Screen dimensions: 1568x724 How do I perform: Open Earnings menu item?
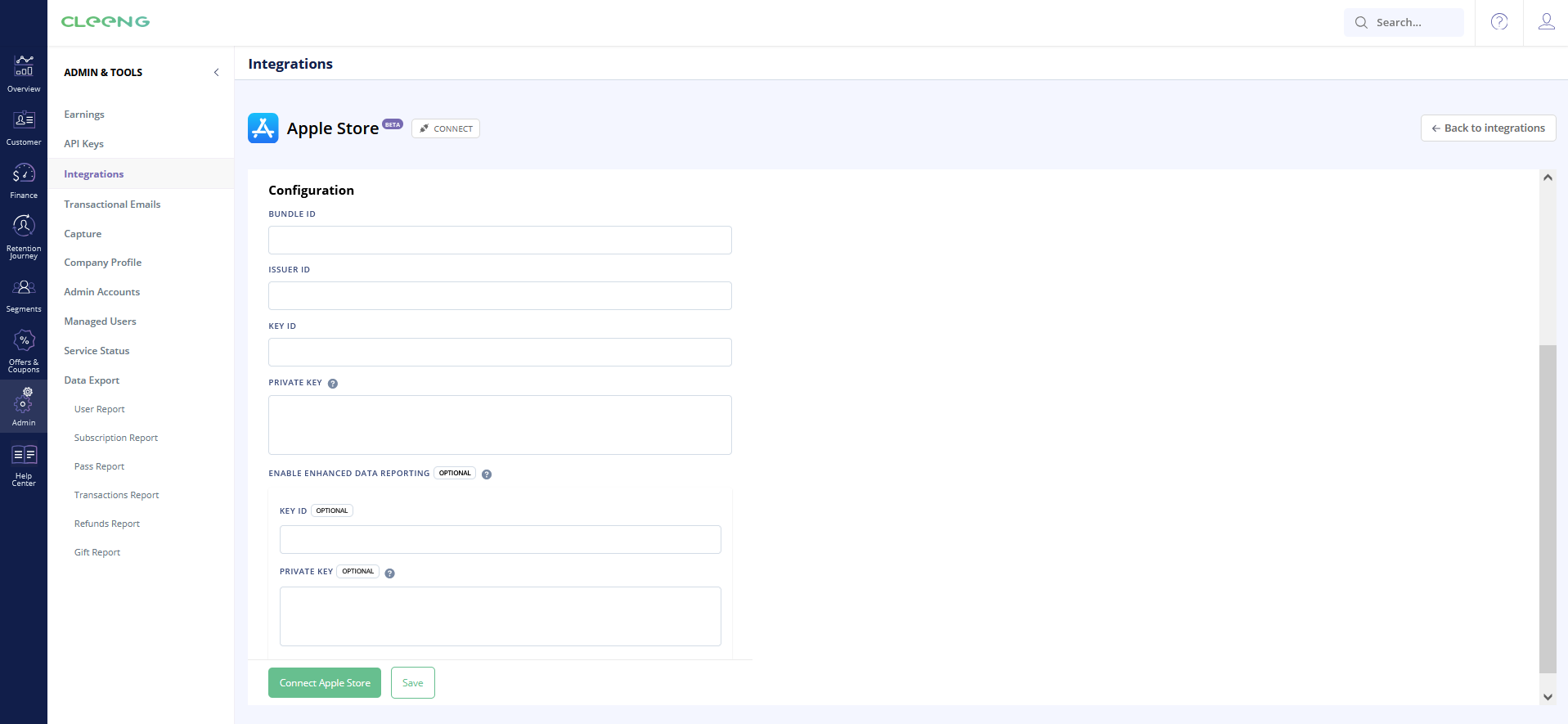pos(84,115)
